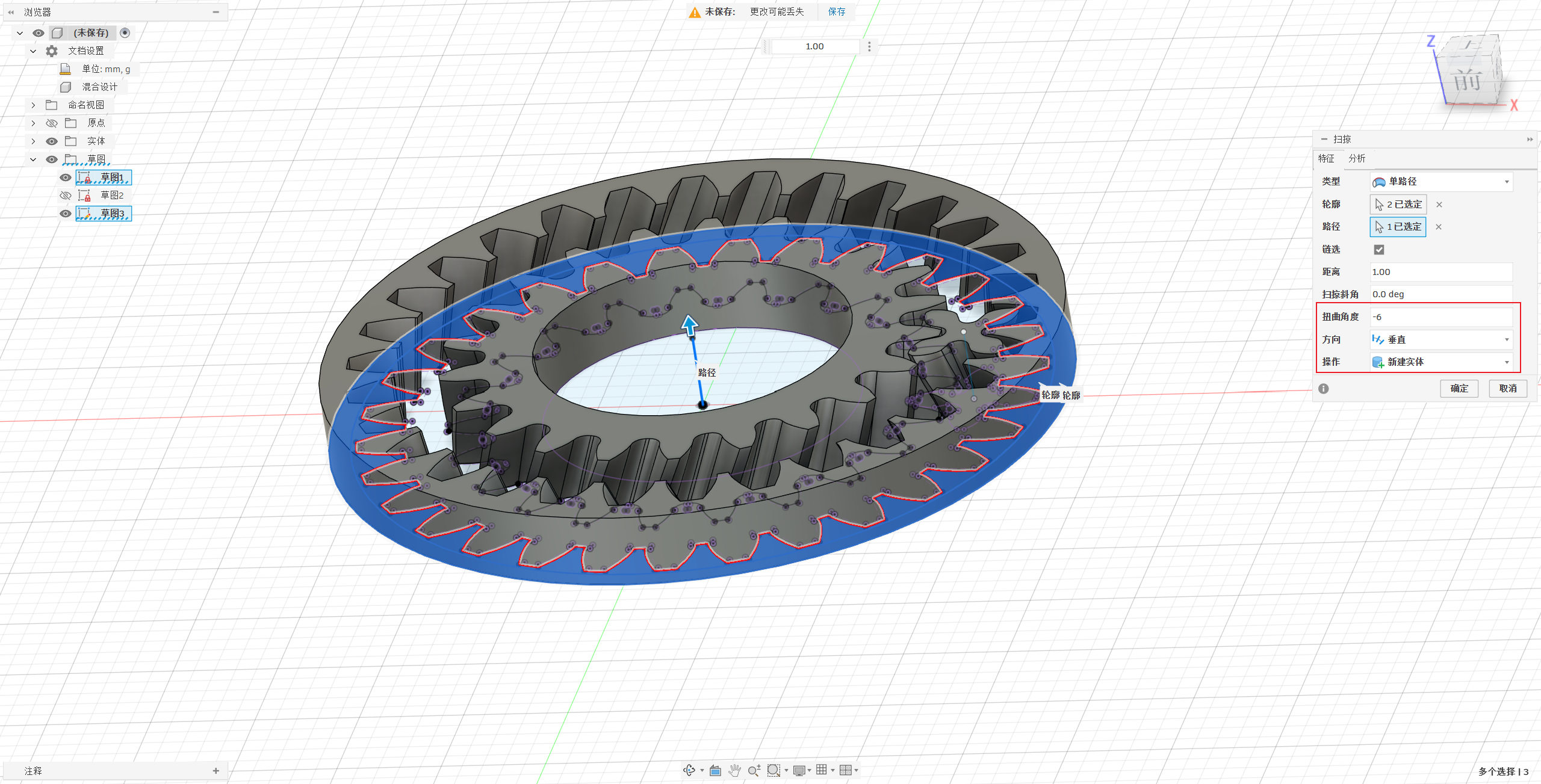Hide the 草图 sketches folder
Image resolution: width=1541 pixels, height=784 pixels.
click(52, 159)
